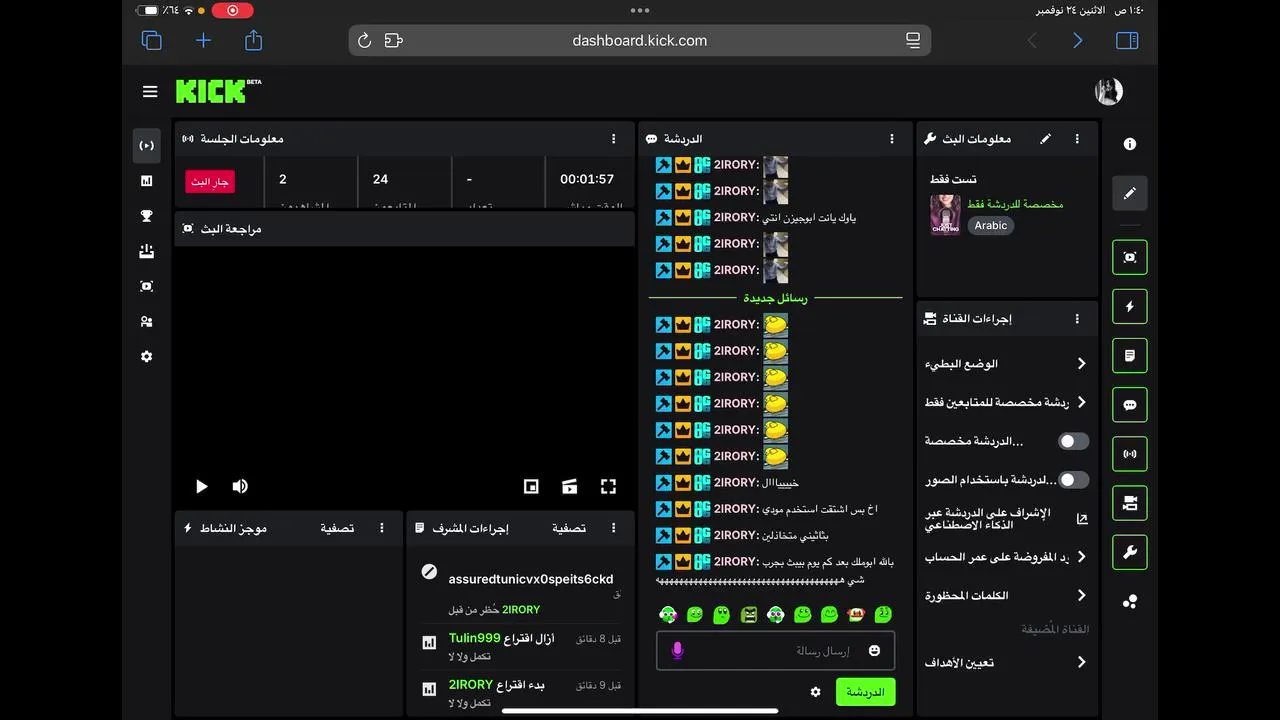1280x720 pixels.
Task: Open three-dot menu of channel actions panel
Action: [1077, 319]
